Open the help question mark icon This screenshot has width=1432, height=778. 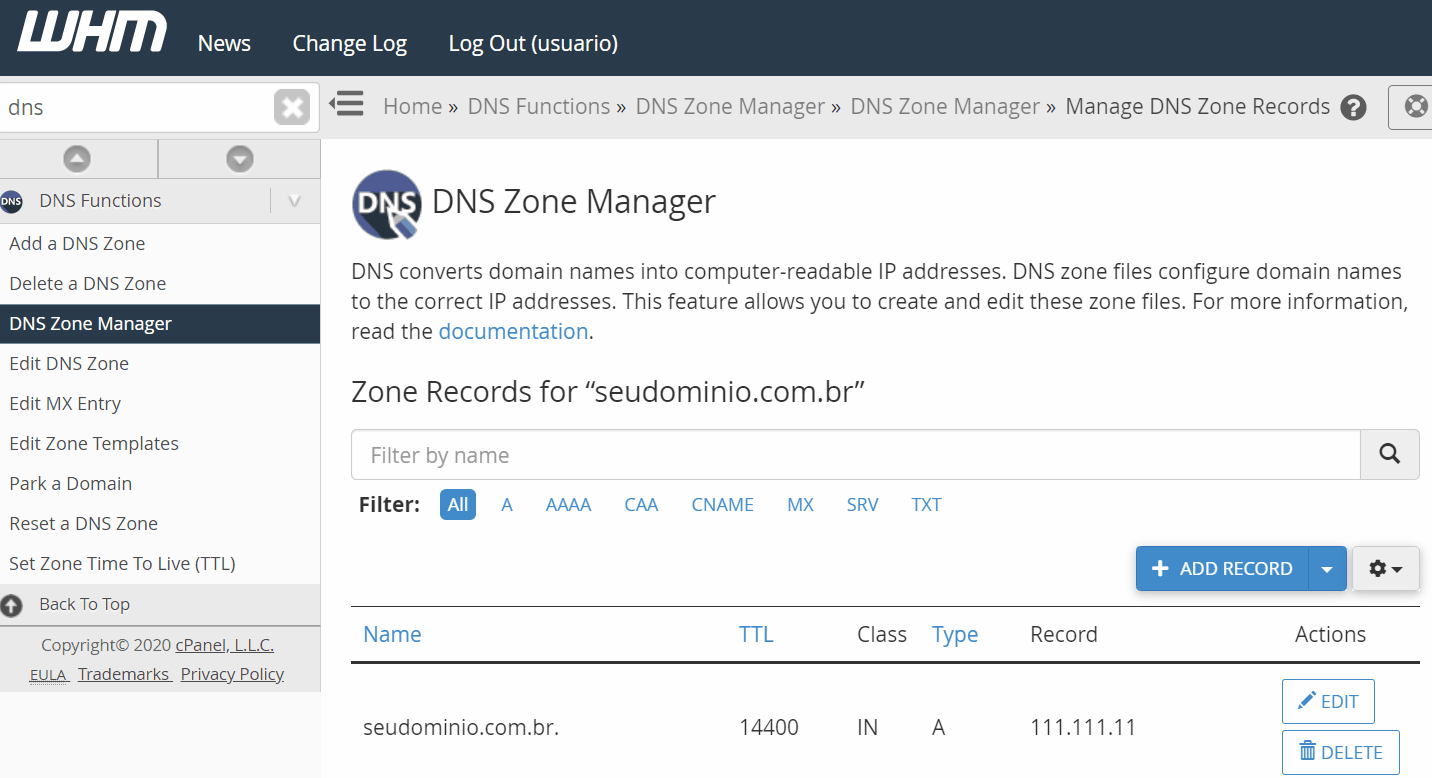point(1354,107)
